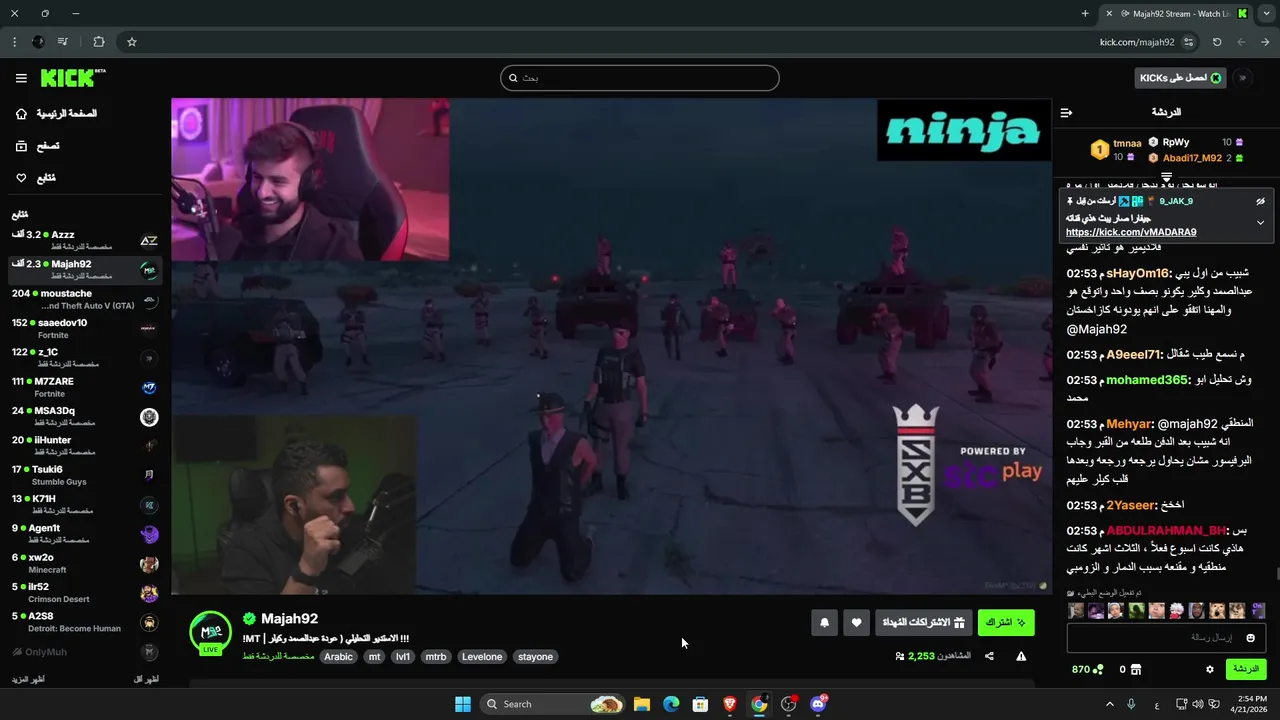Open Windows Start menu
1280x720 pixels.
pyautogui.click(x=463, y=704)
